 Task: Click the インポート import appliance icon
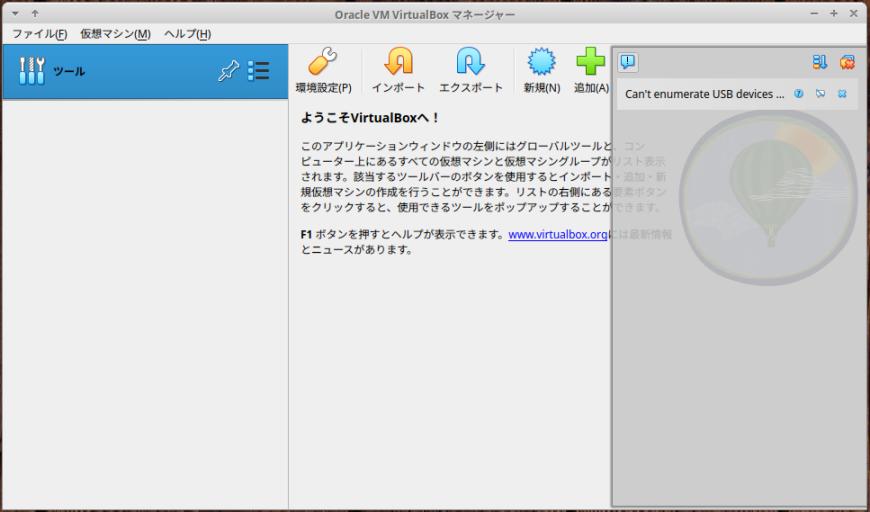point(398,70)
